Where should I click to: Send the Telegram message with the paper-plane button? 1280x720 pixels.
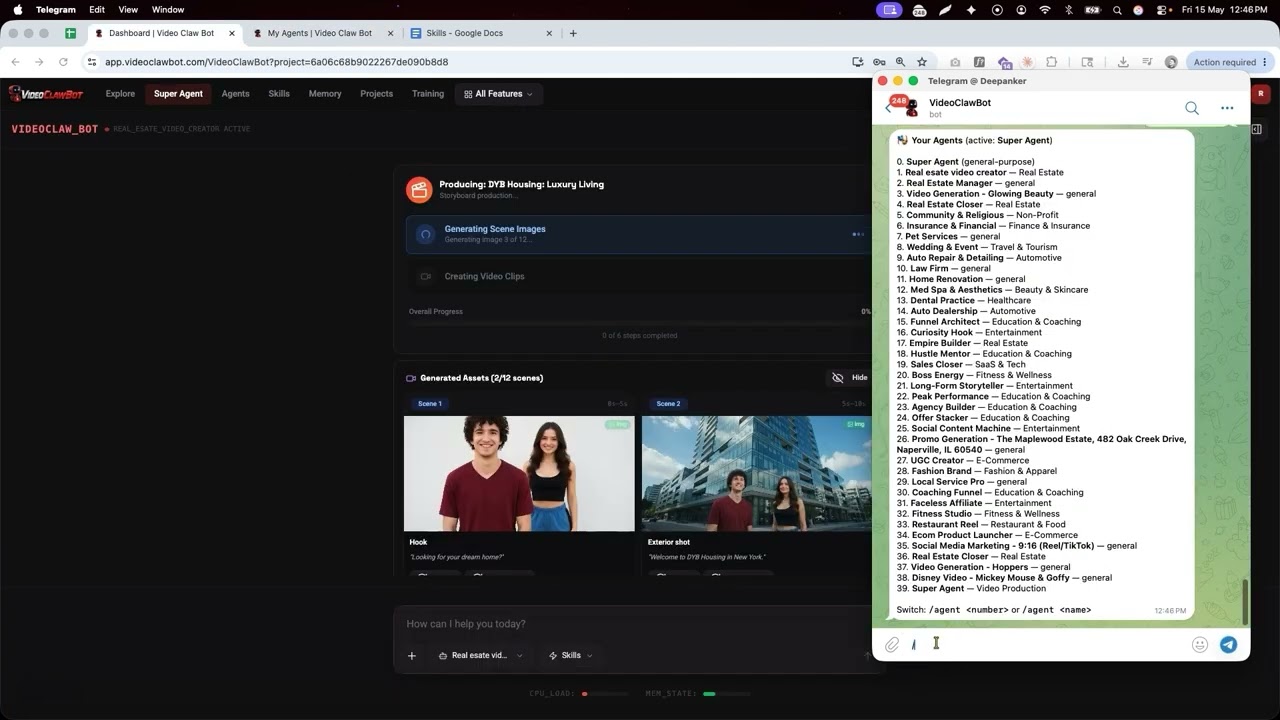(x=1228, y=645)
